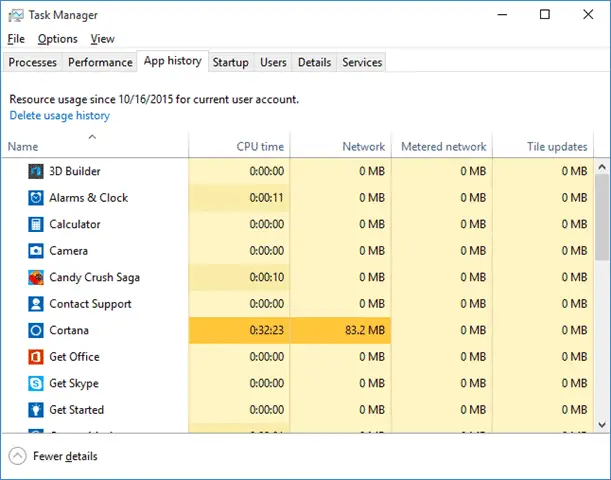This screenshot has width=611, height=480.
Task: Sort by the Name column header
Action: click(x=95, y=145)
